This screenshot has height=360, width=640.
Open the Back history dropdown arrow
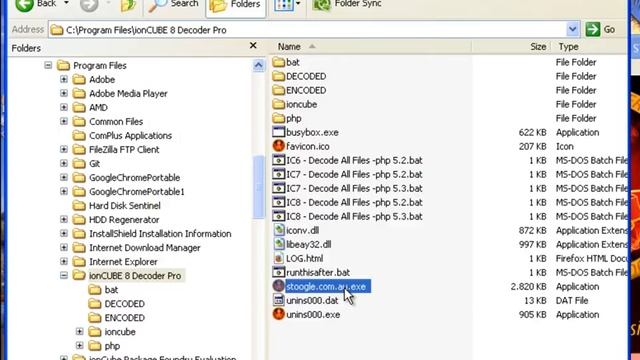click(66, 4)
